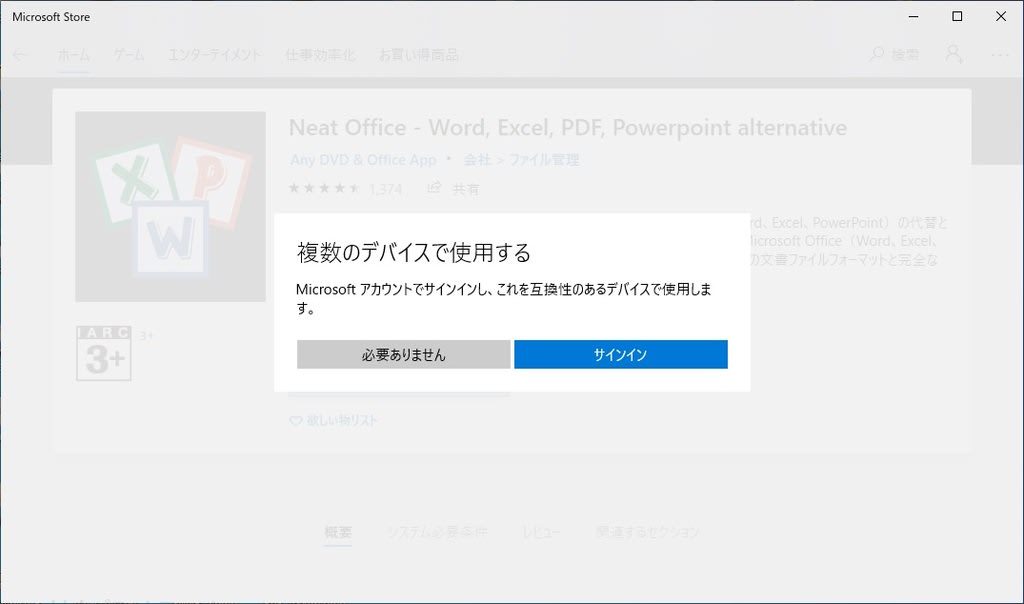Click the 共有 share icon
This screenshot has width=1024, height=604.
click(434, 188)
